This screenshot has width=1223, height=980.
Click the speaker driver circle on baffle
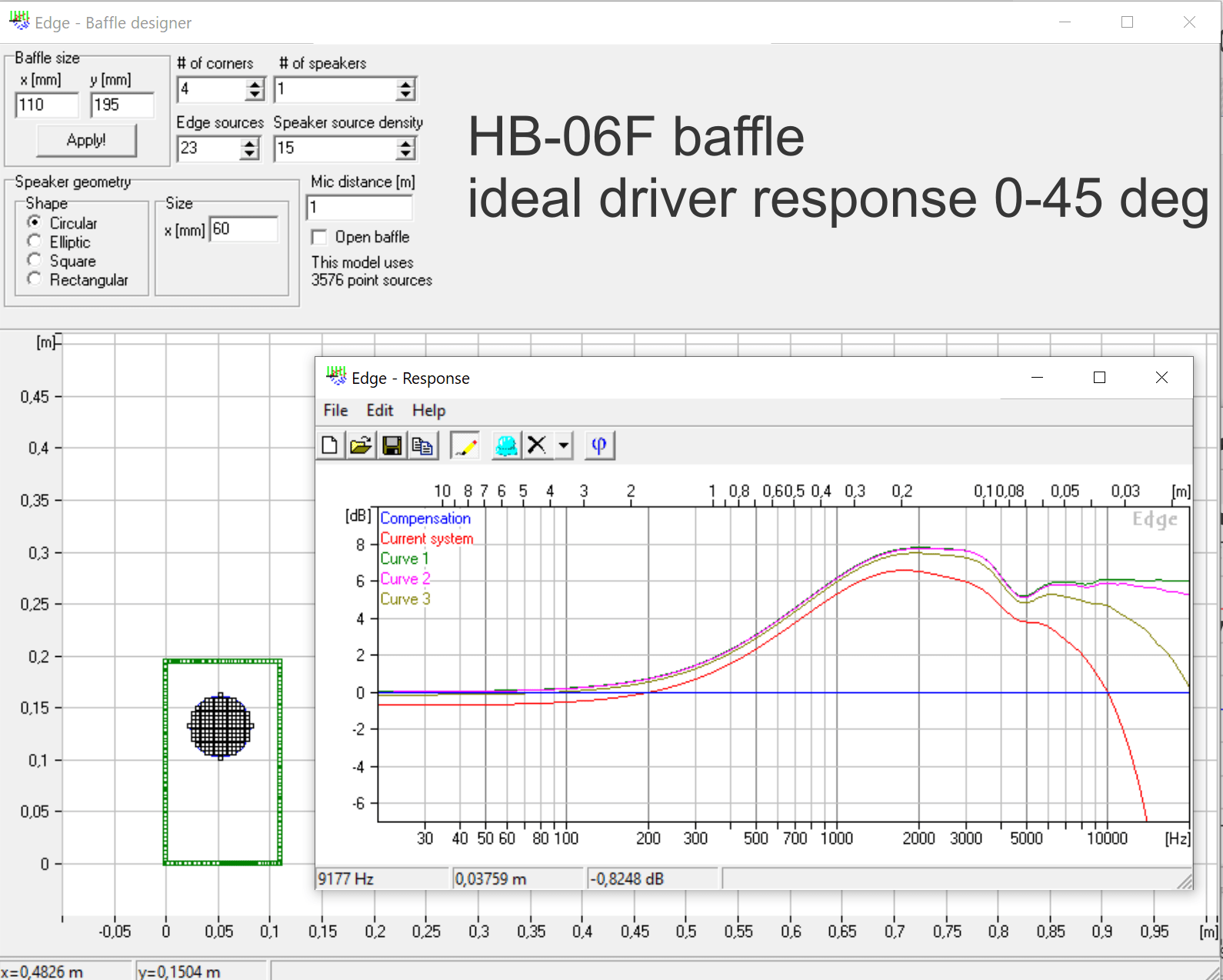[x=221, y=726]
